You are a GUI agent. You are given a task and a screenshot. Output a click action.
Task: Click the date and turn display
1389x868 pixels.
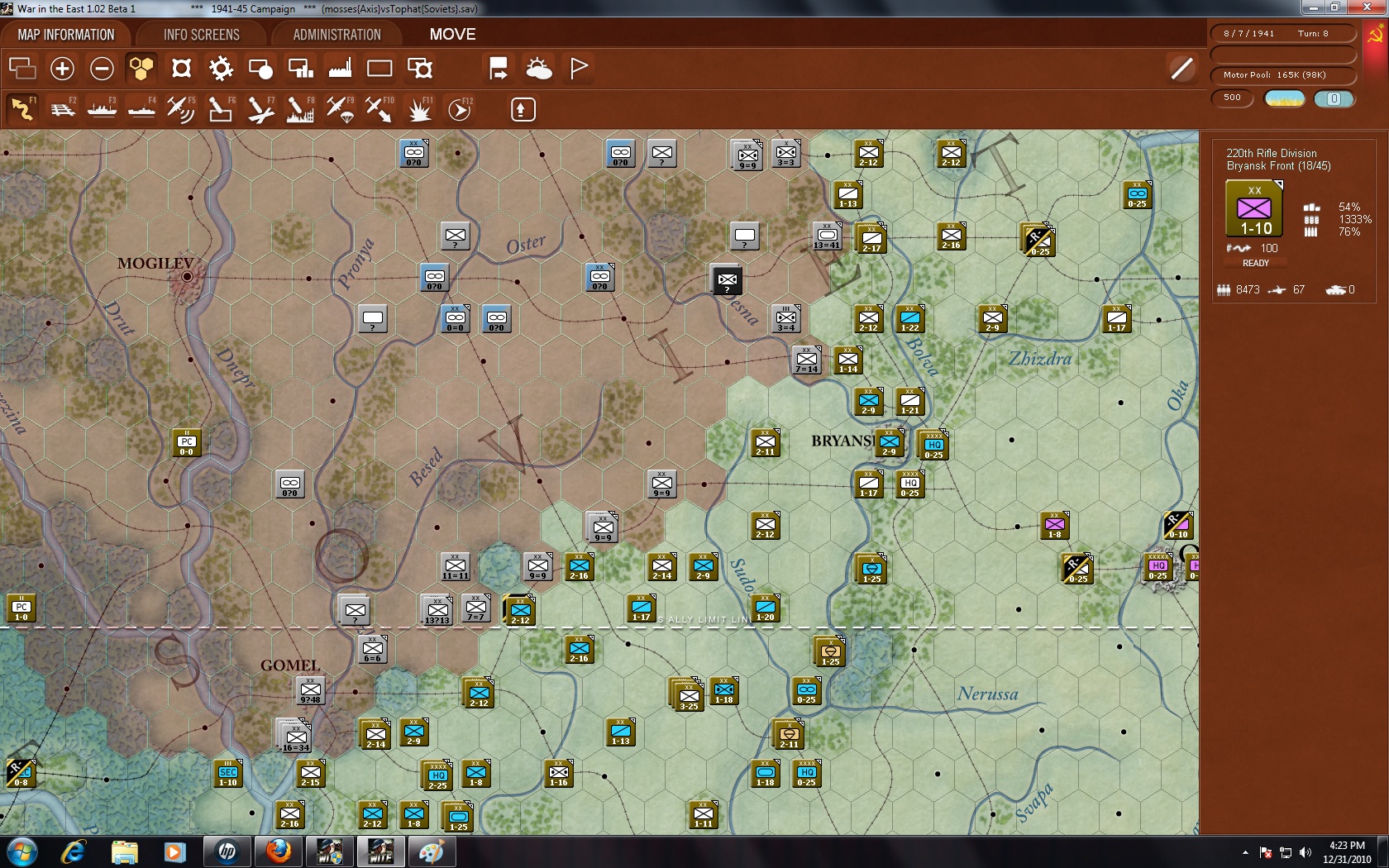tap(1282, 33)
